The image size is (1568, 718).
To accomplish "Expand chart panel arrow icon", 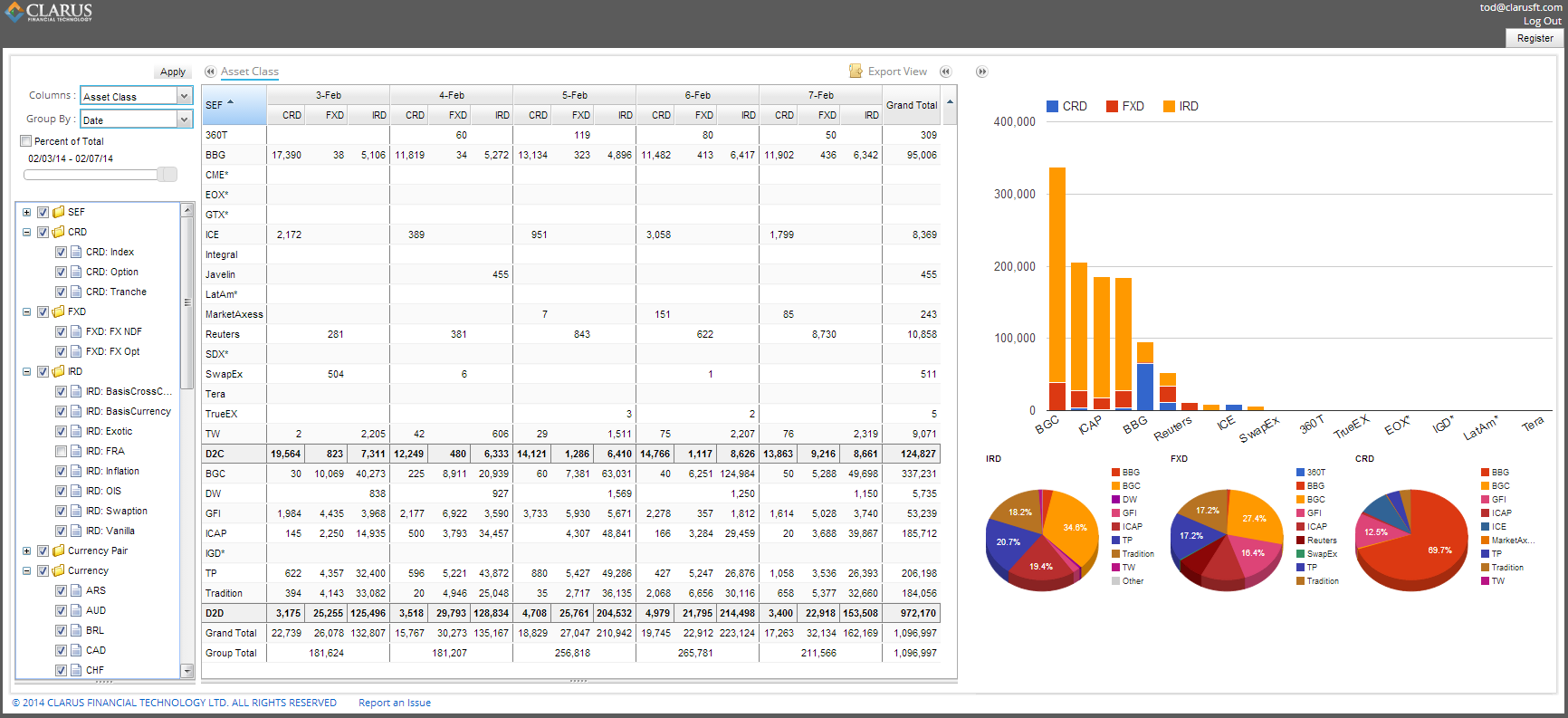I will coord(981,72).
